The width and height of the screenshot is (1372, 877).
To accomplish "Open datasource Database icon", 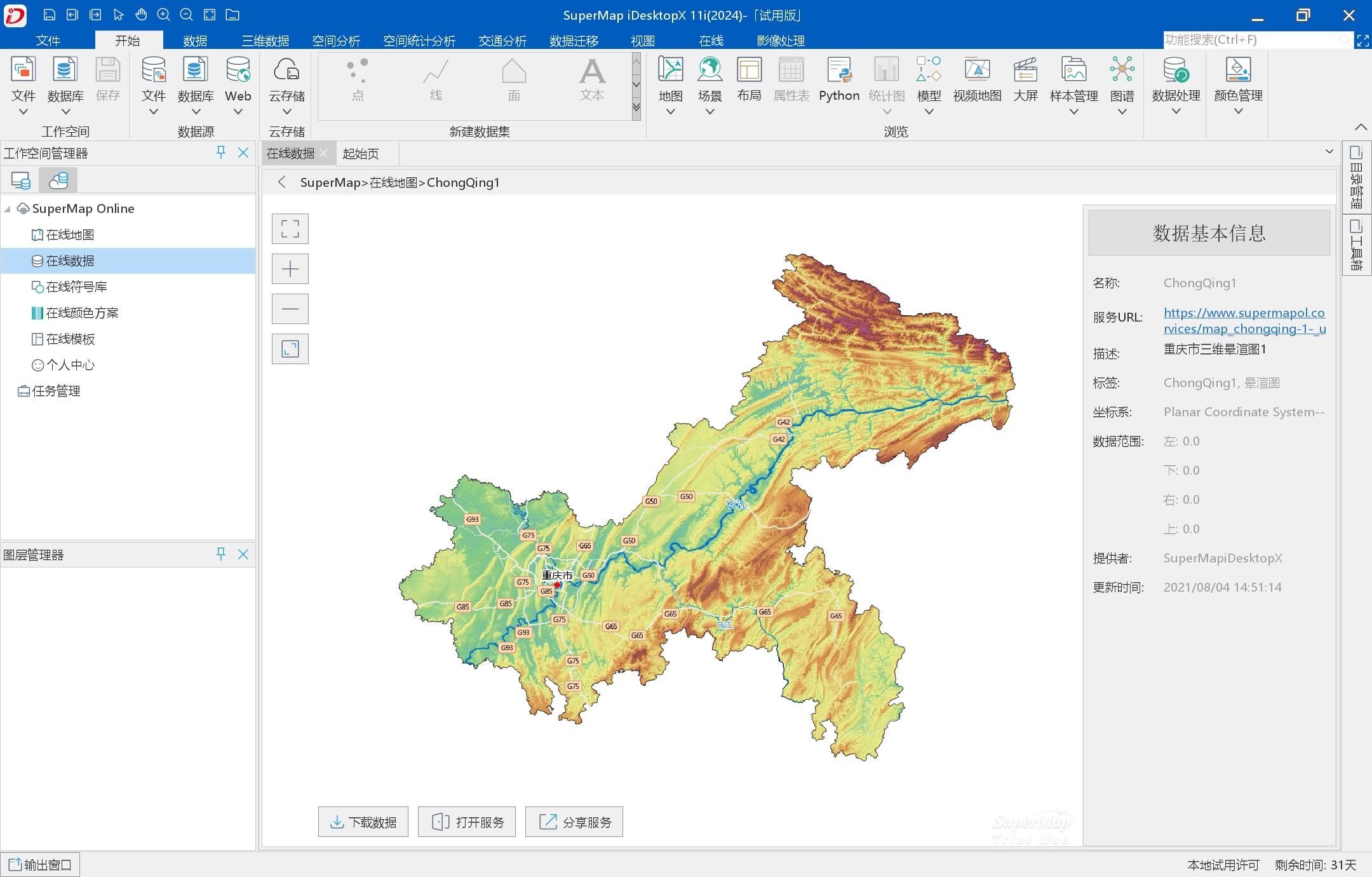I will pos(195,70).
